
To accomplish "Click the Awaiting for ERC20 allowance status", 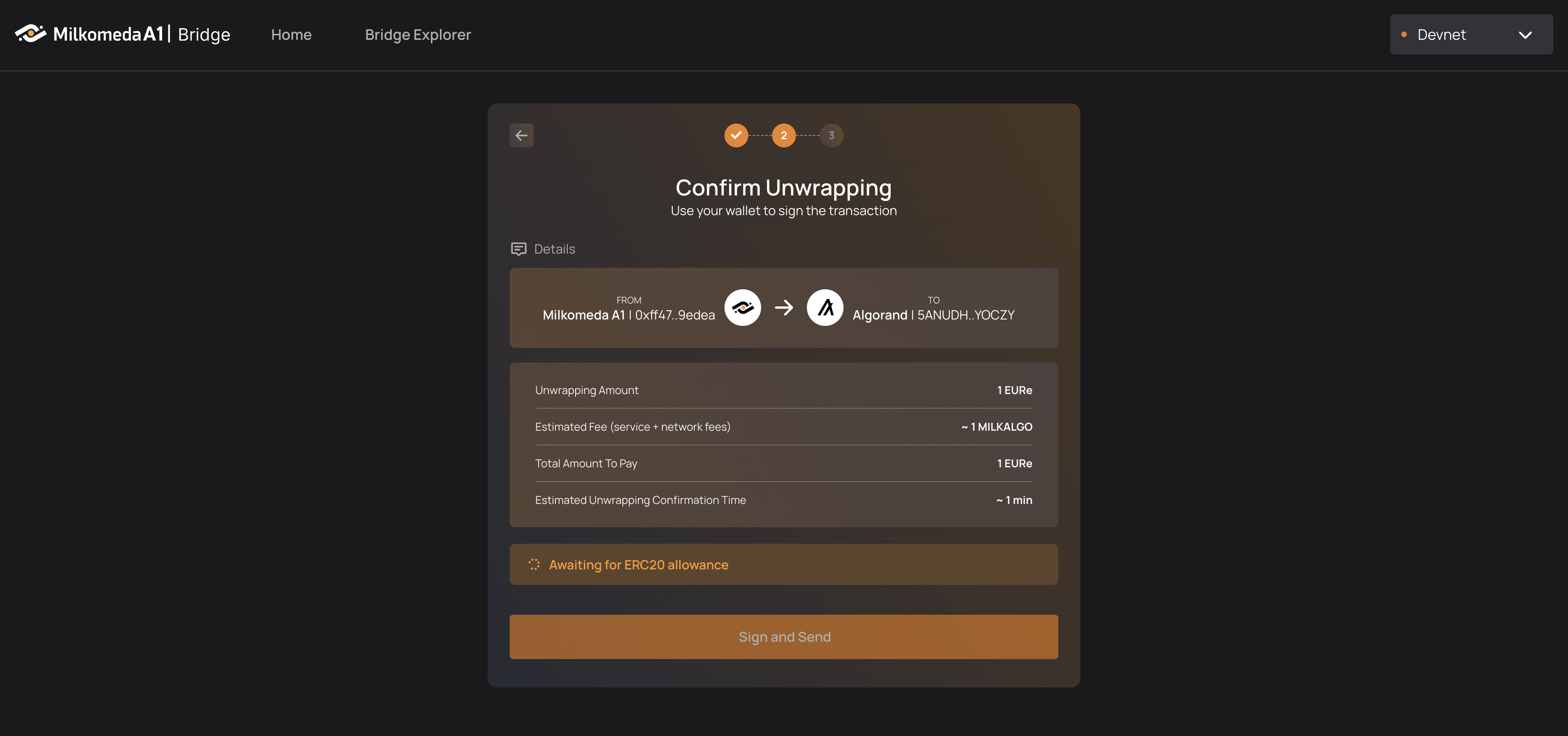I will [x=784, y=564].
